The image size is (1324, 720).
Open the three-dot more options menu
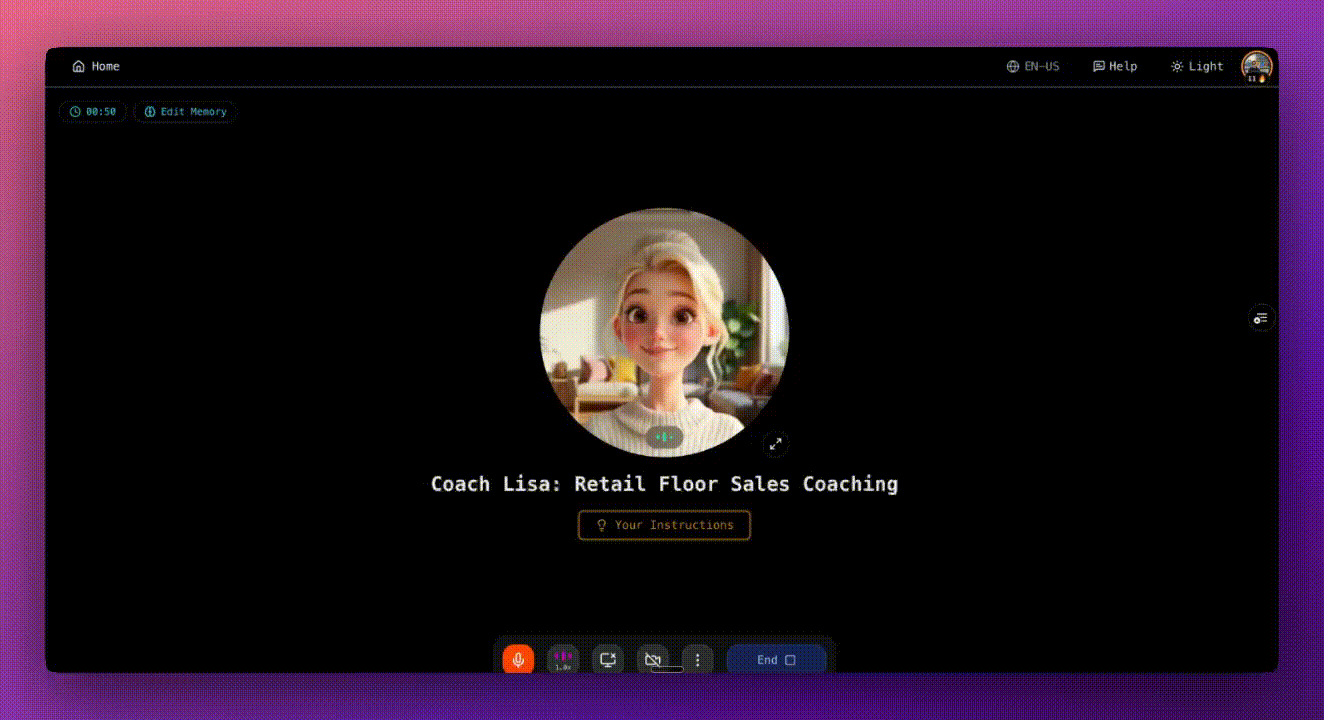697,660
